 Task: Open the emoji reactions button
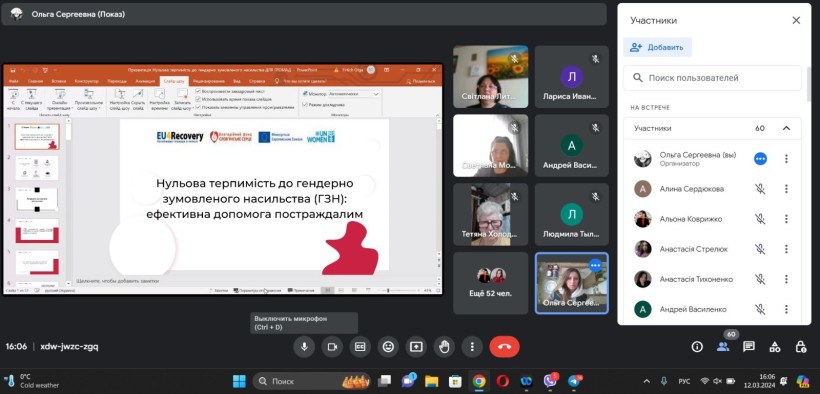coord(388,347)
